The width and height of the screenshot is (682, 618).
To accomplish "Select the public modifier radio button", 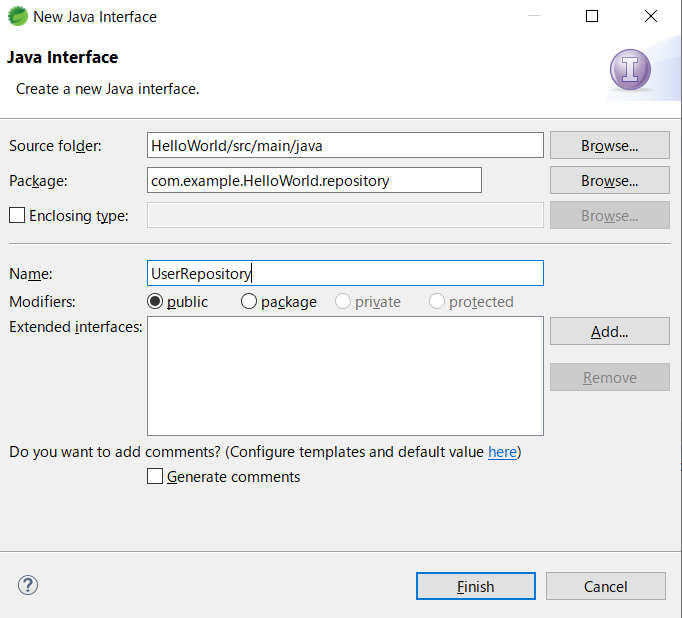I will [x=155, y=301].
